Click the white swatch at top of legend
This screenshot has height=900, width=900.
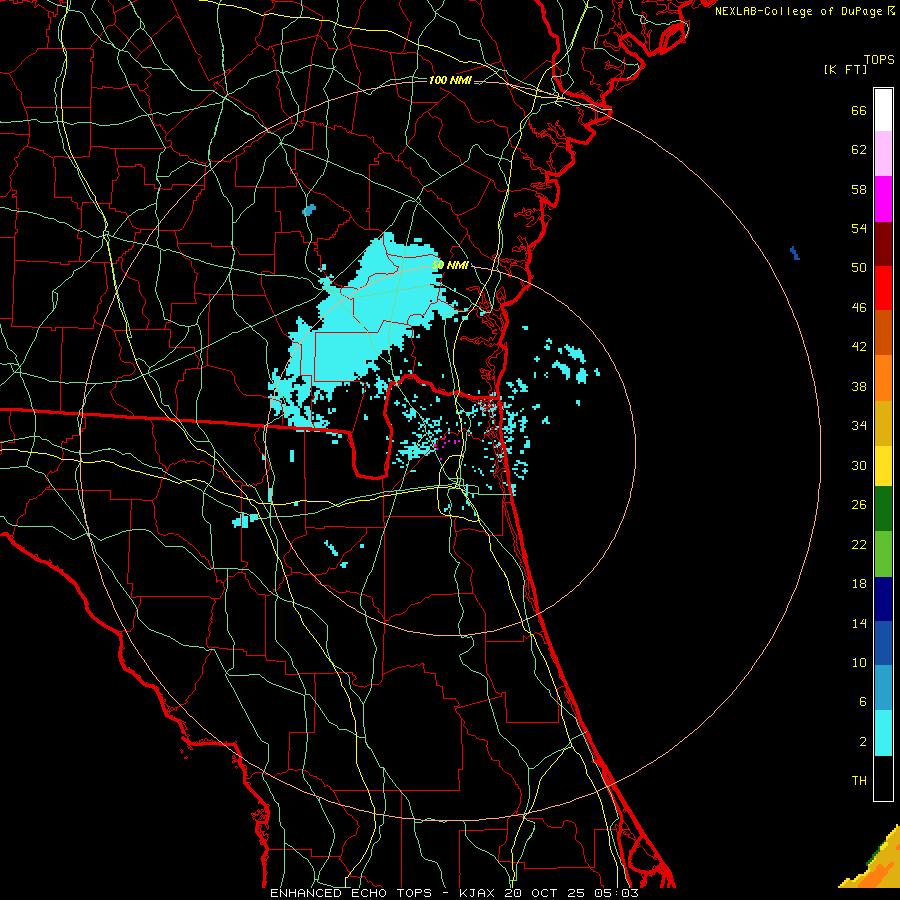tap(883, 110)
